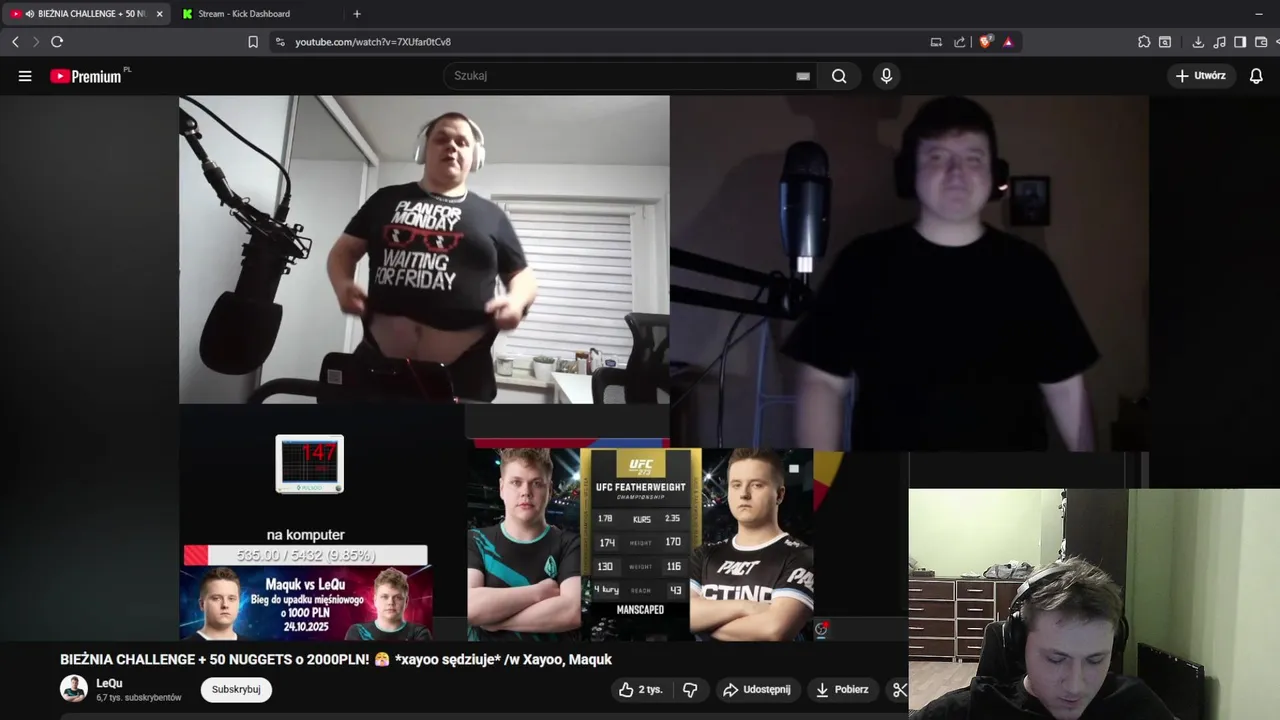Open the Brave Shields lion icon

pyautogui.click(x=986, y=42)
